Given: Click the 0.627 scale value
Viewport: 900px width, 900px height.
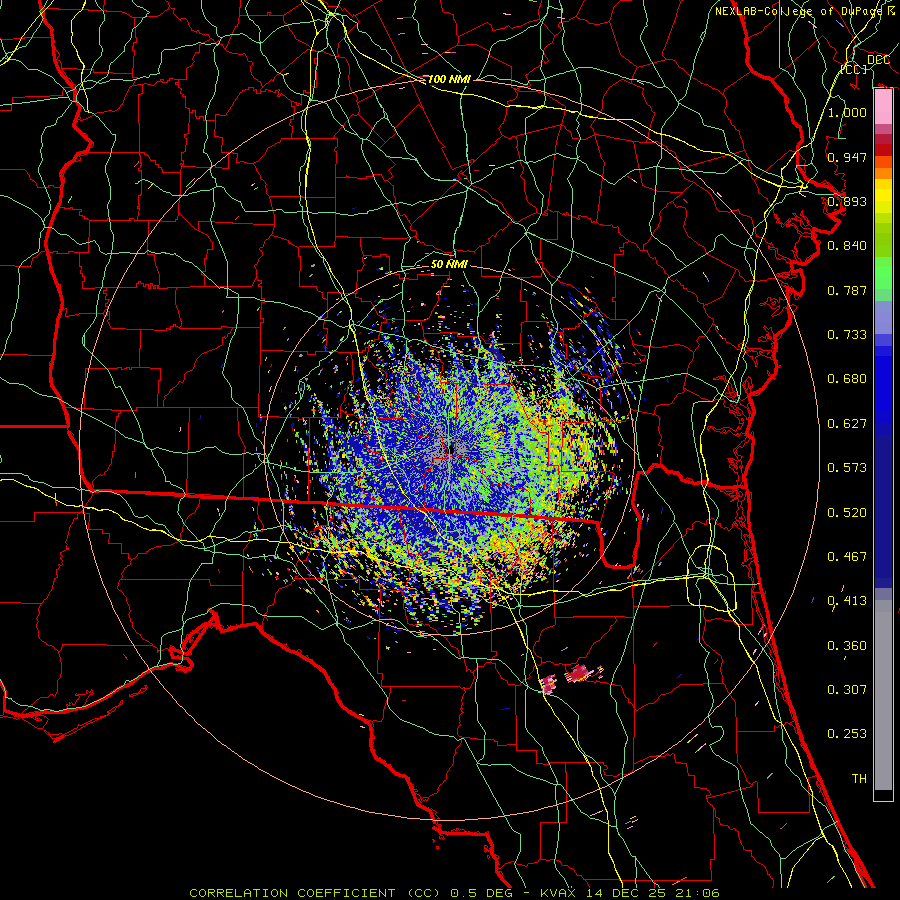Looking at the screenshot, I should 847,424.
